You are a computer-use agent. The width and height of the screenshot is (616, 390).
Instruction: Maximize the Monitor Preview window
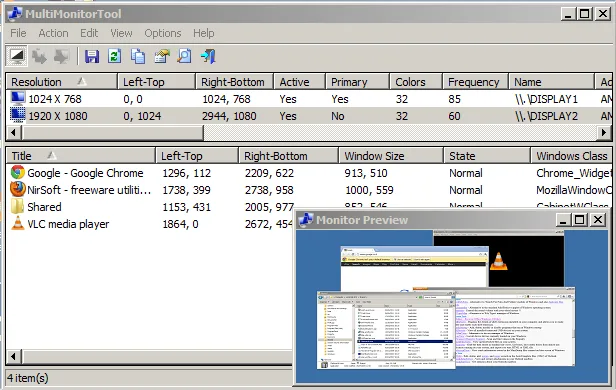pyautogui.click(x=579, y=220)
